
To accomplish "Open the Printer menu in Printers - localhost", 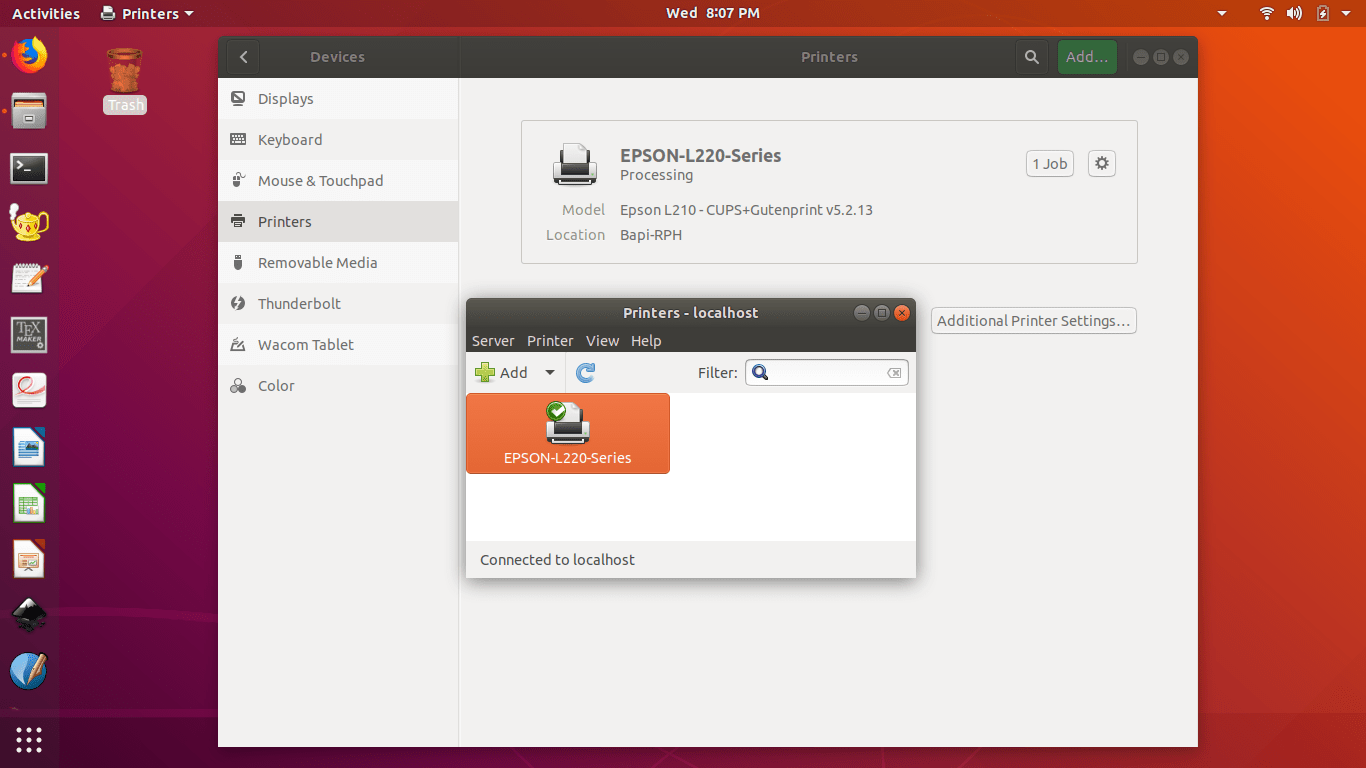I will click(x=550, y=341).
